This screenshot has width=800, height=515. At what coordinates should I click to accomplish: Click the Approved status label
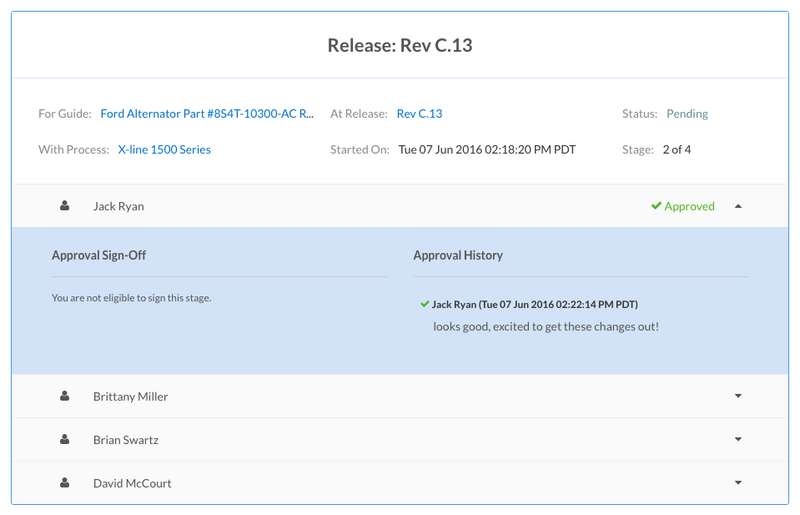coord(689,206)
